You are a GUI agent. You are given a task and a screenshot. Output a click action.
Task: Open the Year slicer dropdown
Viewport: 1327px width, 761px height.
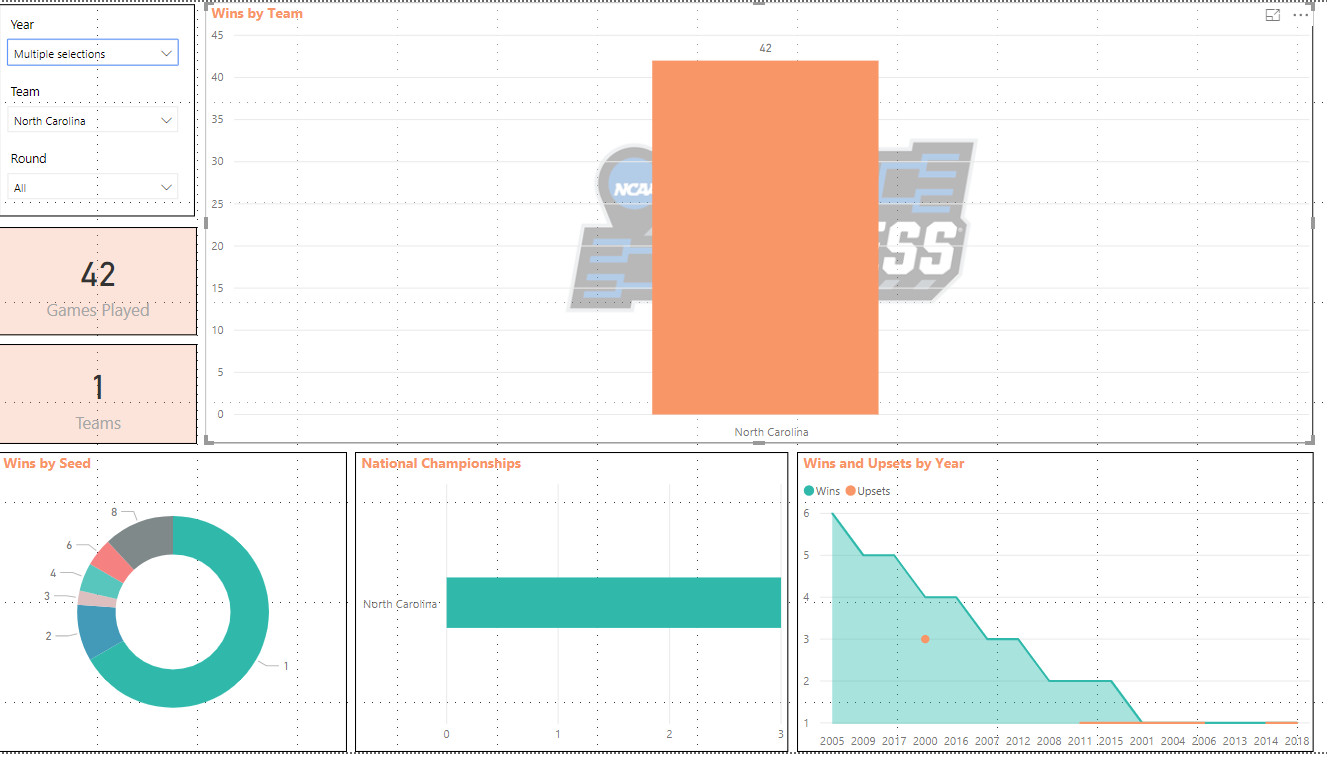[x=93, y=53]
